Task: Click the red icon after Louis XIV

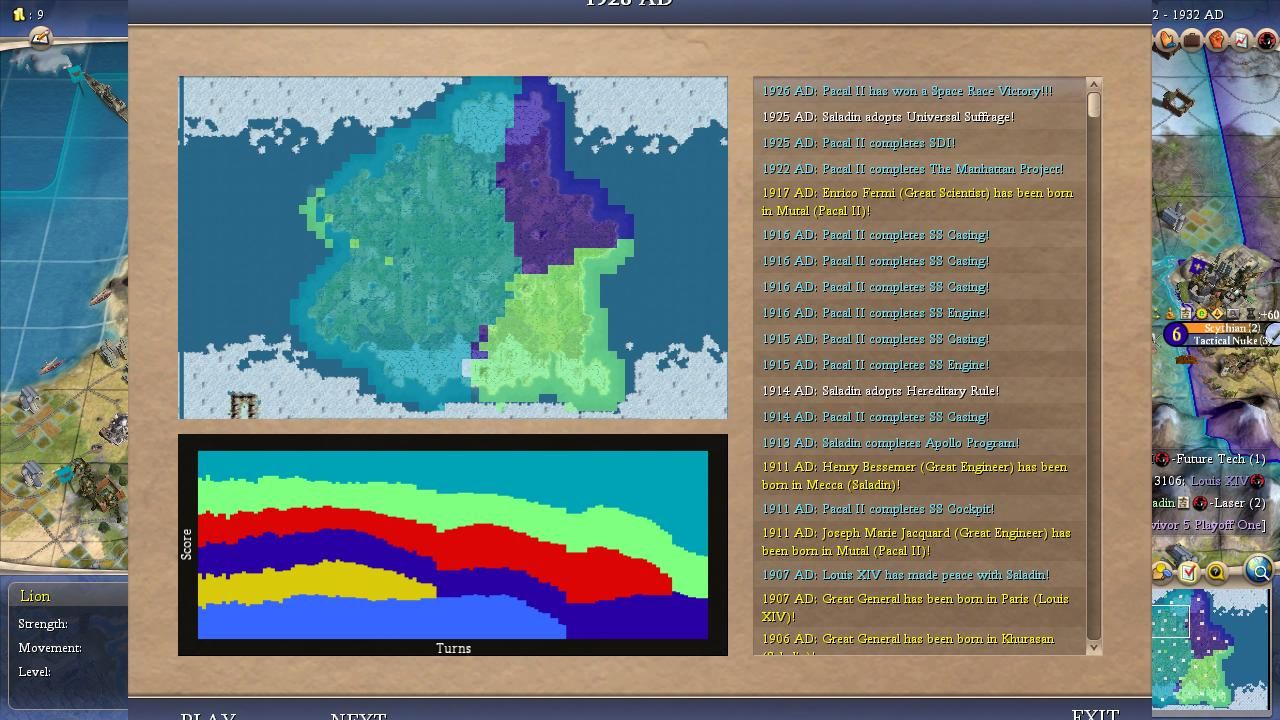Action: (x=1257, y=481)
